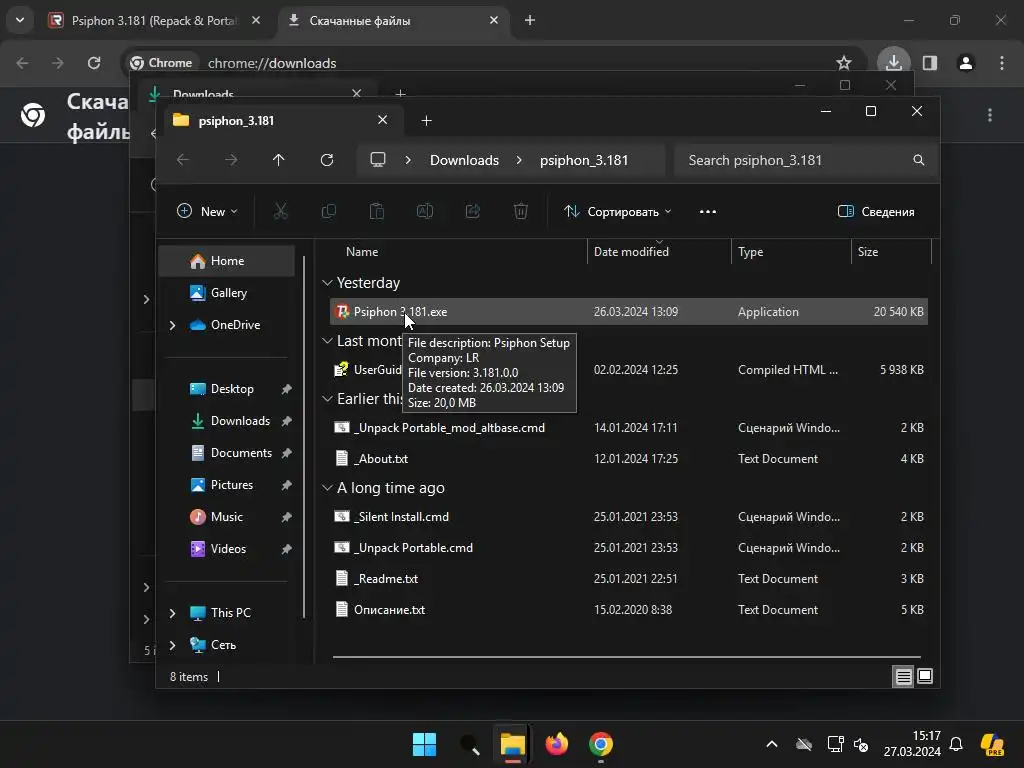This screenshot has height=768, width=1024.
Task: Click the Chrome icon on the taskbar
Action: [601, 744]
